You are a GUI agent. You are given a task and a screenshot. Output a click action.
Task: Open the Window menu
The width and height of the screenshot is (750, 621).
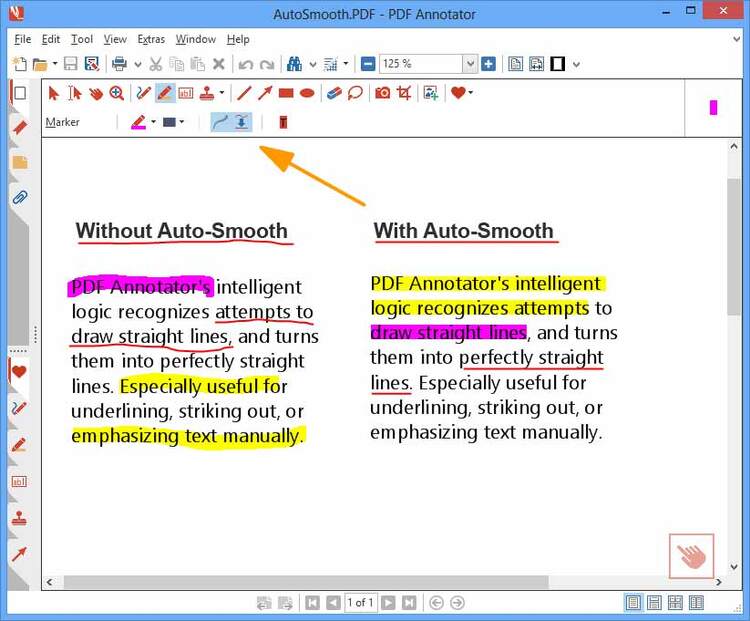point(196,39)
